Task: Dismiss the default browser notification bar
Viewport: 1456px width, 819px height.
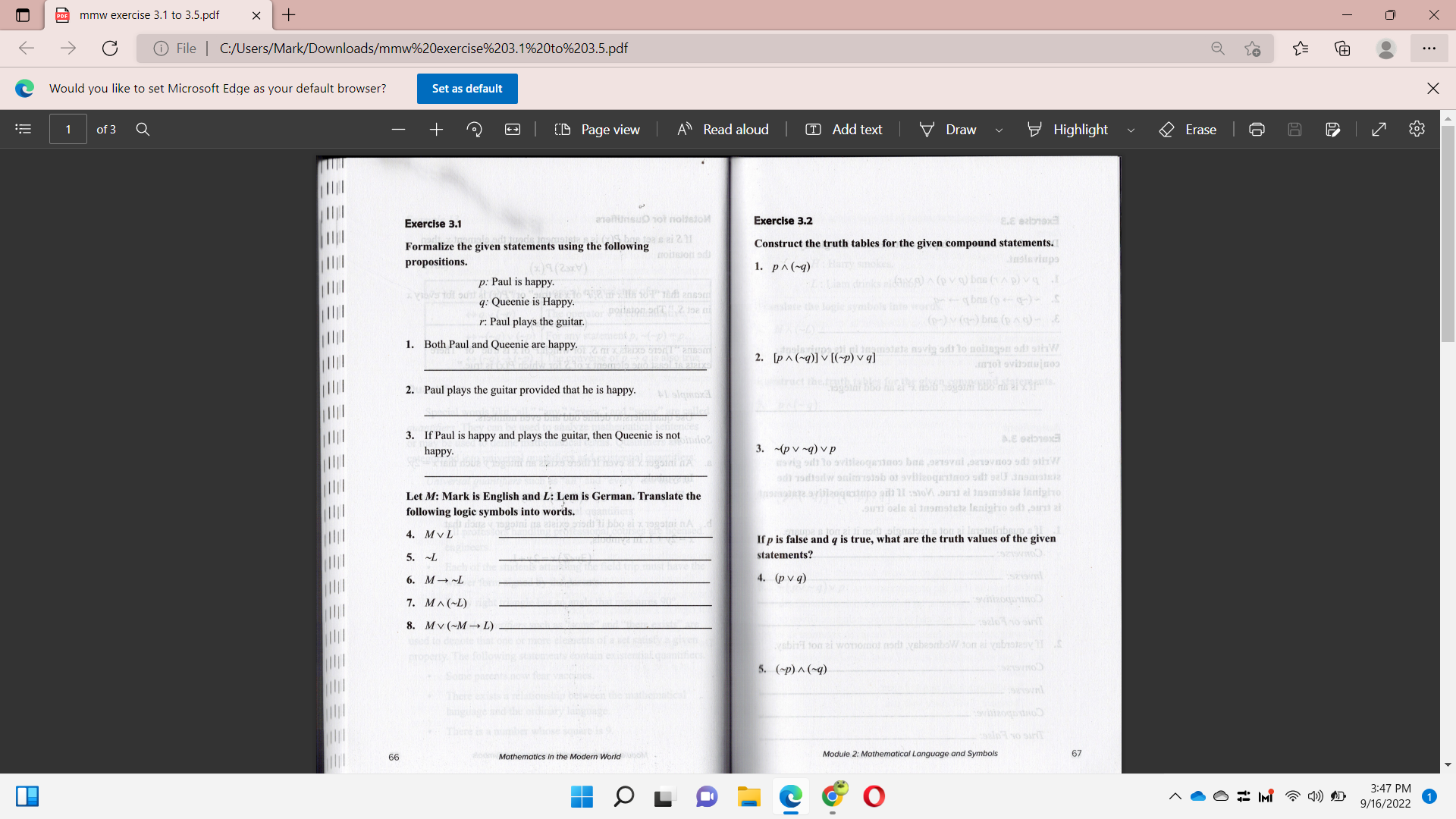Action: (1433, 89)
